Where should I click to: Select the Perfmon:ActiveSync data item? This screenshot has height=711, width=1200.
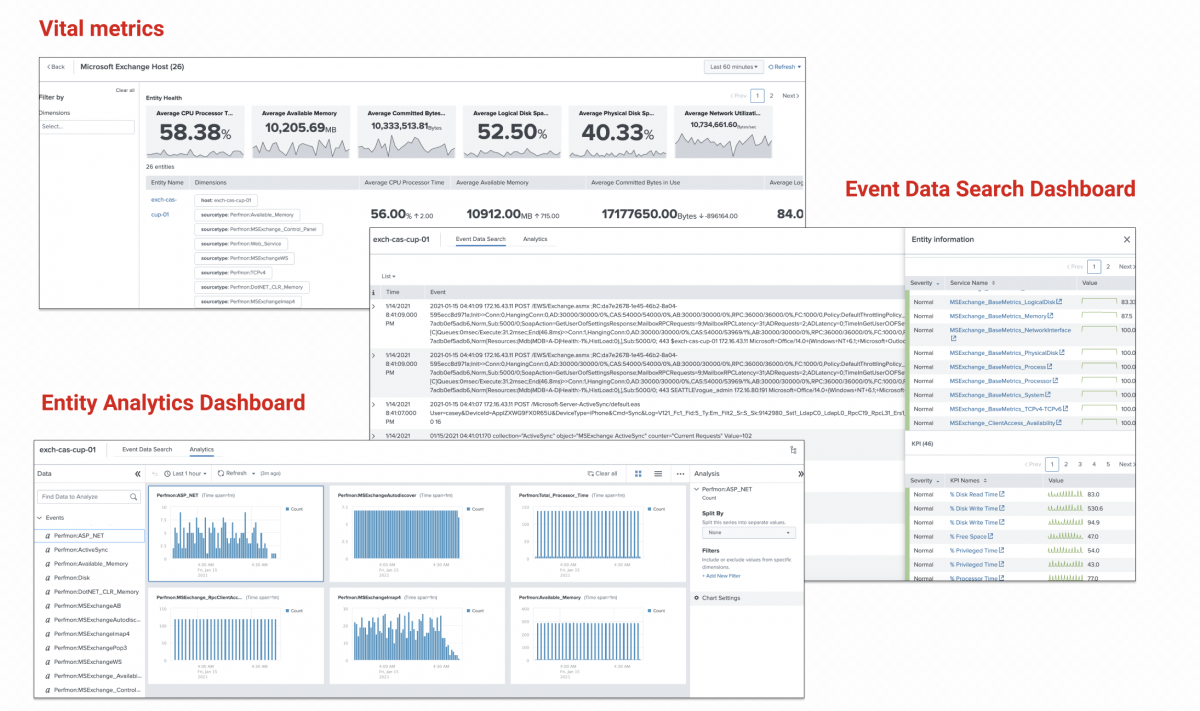[x=80, y=550]
